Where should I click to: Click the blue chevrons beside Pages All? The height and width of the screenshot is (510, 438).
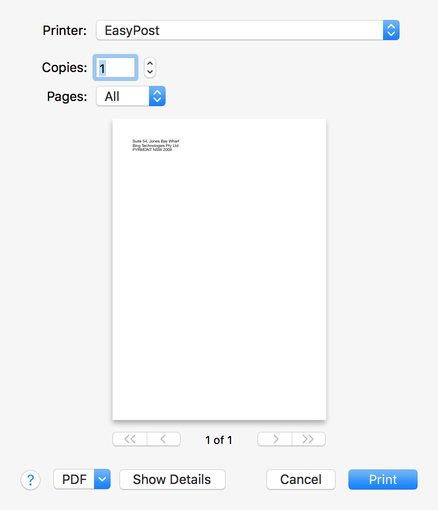click(157, 96)
